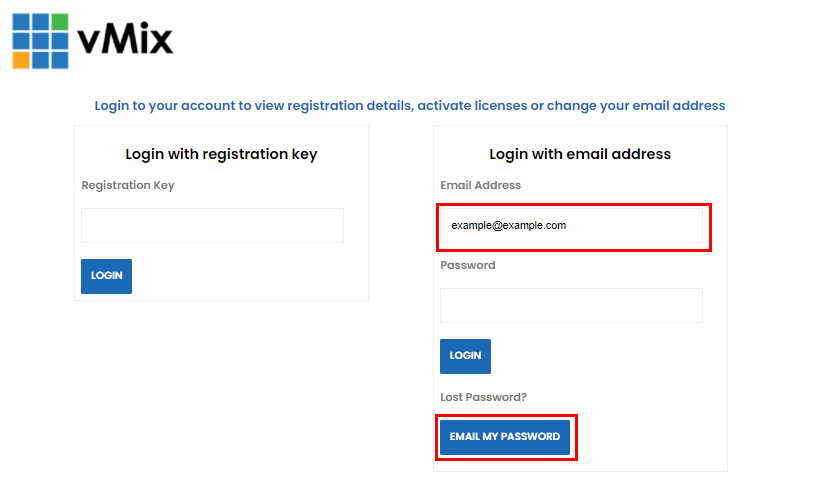Click the "Registration Key" field label

click(x=128, y=185)
